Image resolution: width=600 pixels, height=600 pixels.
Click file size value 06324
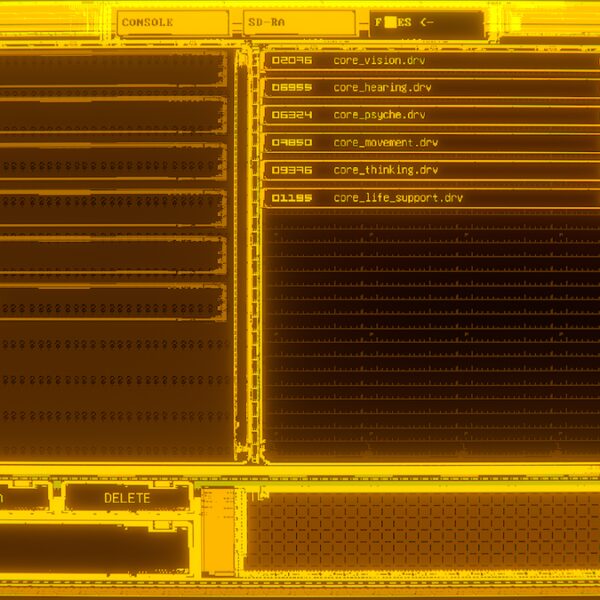click(x=292, y=115)
